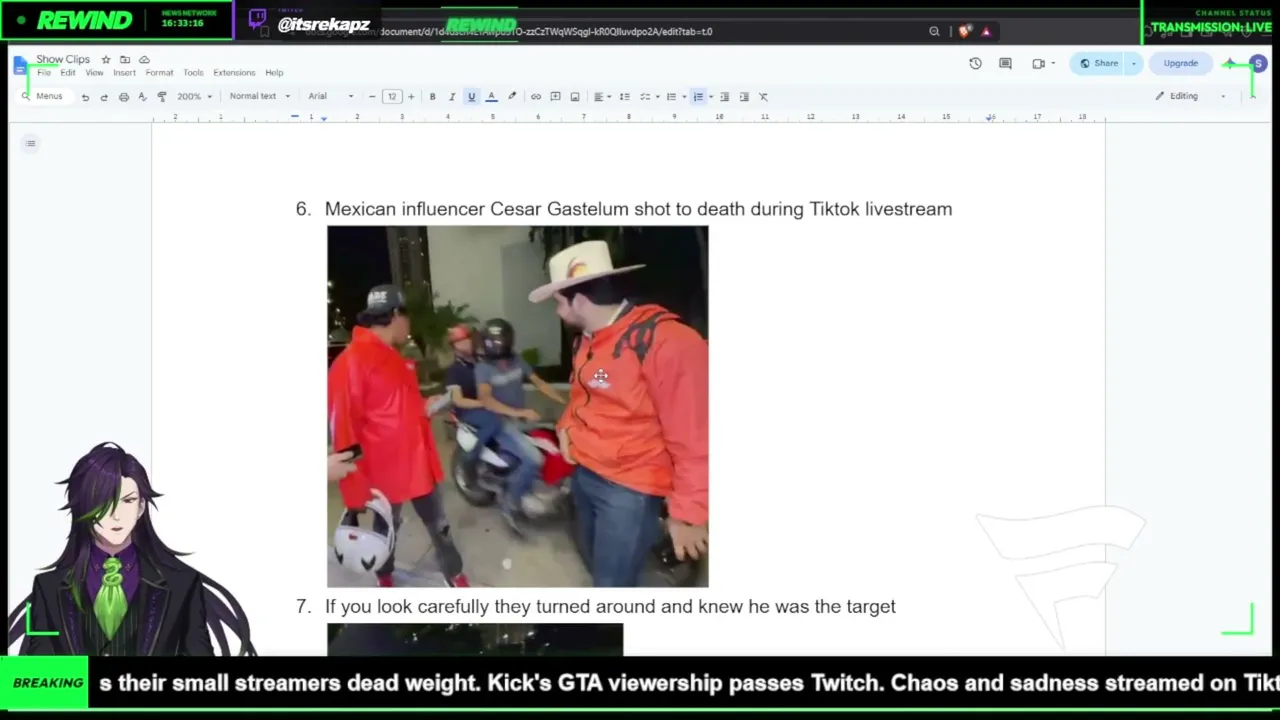Open the Google account avatar
Screen dimensions: 1280x720
point(1258,63)
